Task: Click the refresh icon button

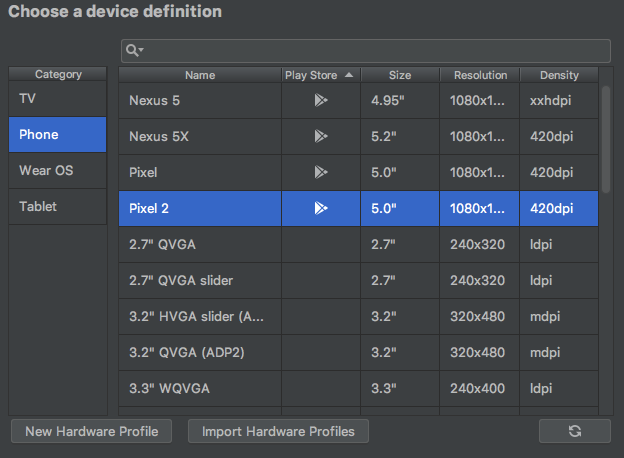Action: tap(574, 431)
